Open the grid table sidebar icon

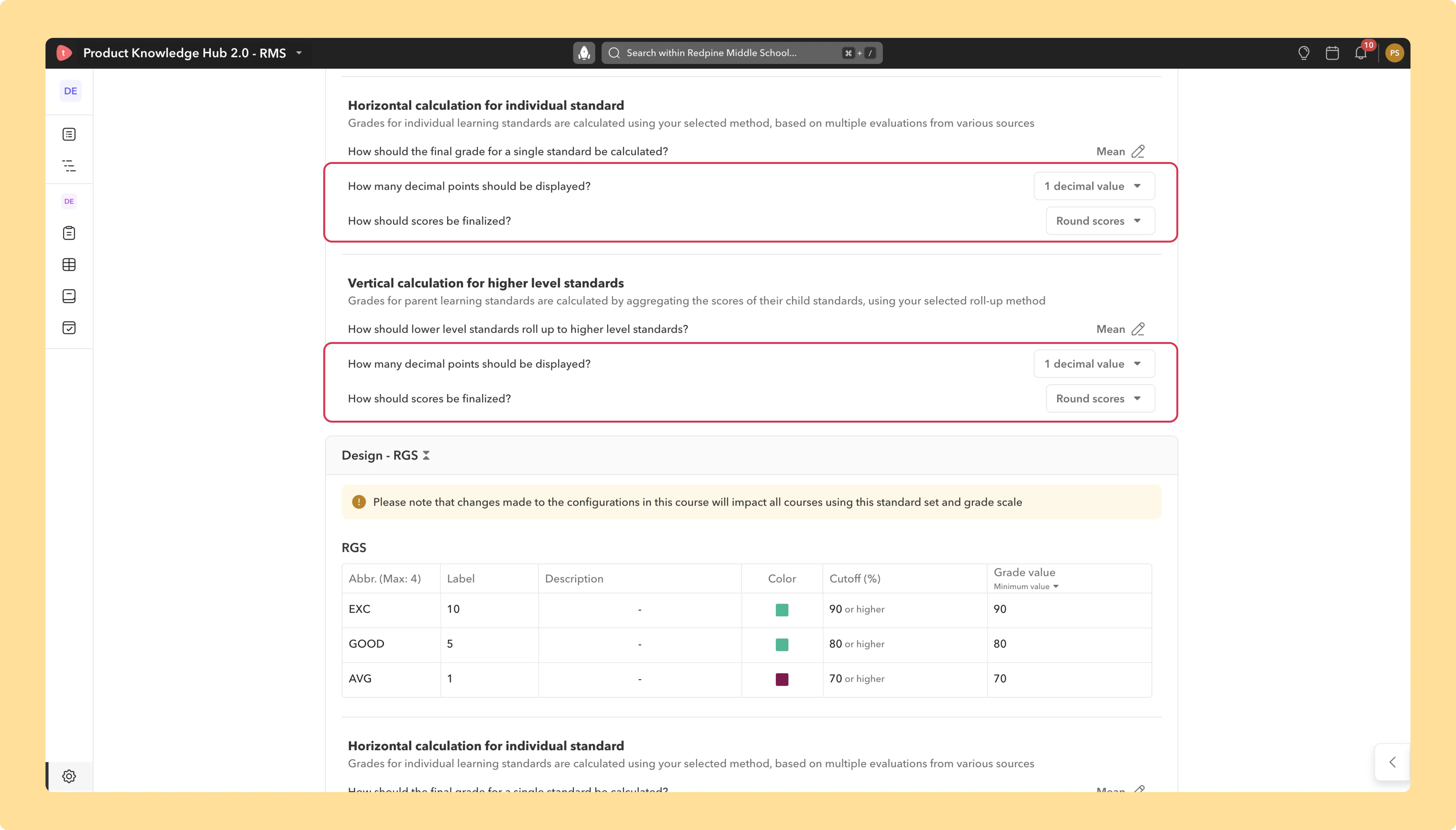(69, 265)
